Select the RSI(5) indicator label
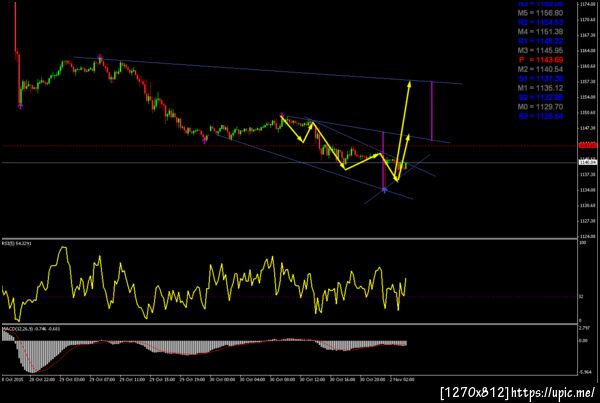Image resolution: width=600 pixels, height=403 pixels. [x=17, y=243]
